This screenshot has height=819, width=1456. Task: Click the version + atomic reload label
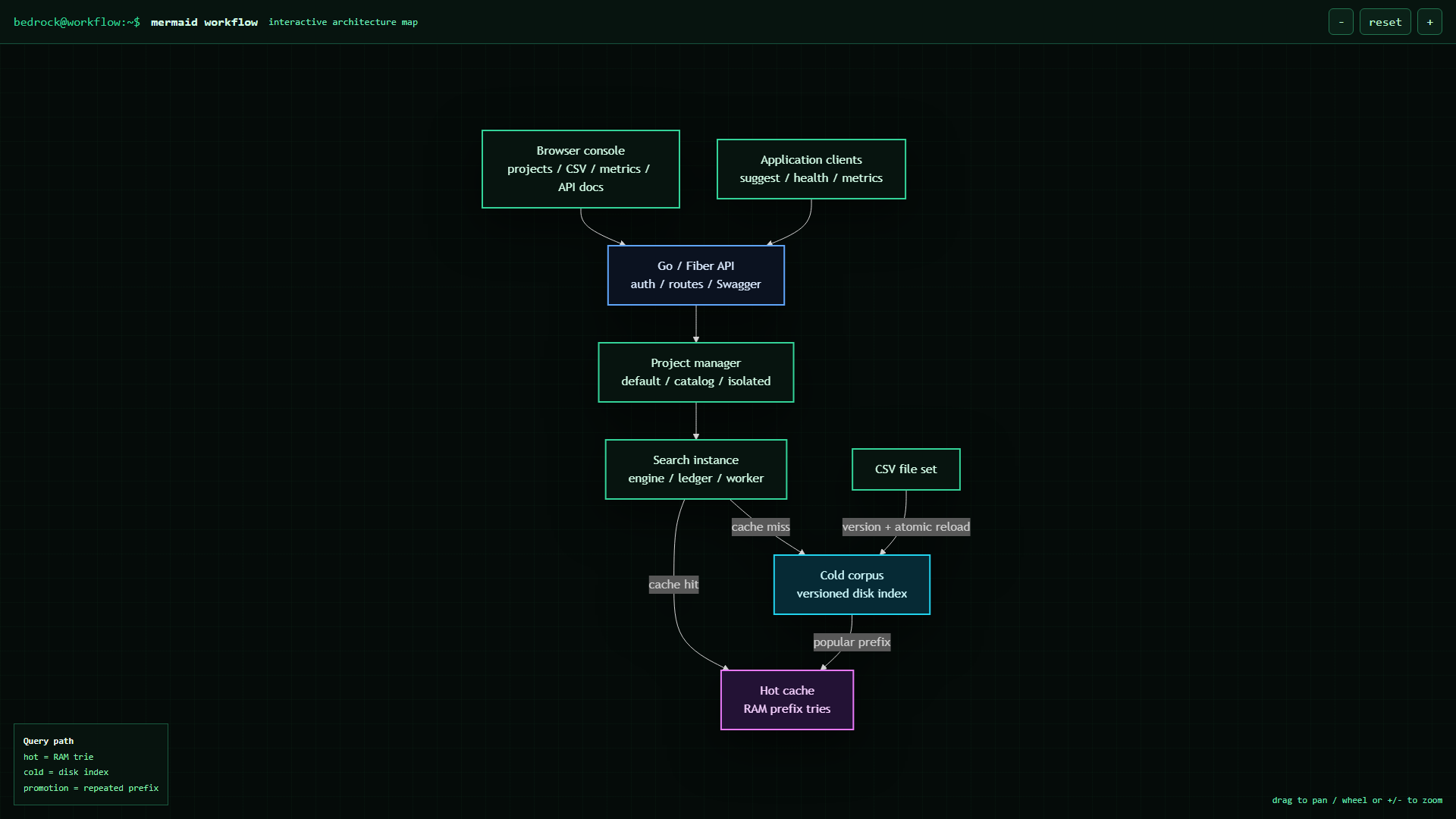(906, 527)
